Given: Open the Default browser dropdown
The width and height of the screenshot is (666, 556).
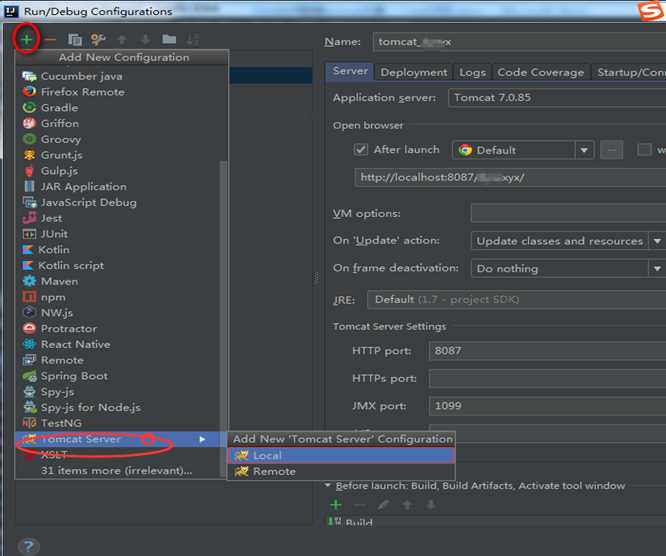Looking at the screenshot, I should (x=522, y=150).
